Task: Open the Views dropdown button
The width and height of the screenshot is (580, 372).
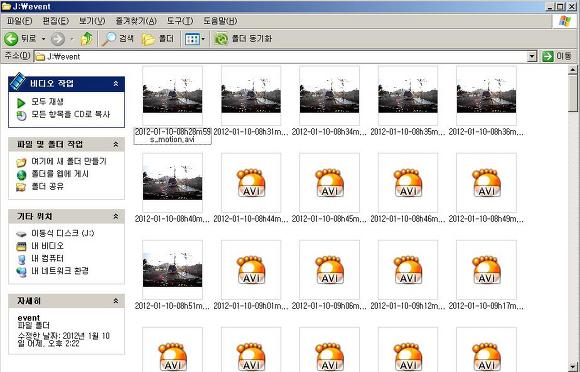Action: [x=195, y=38]
